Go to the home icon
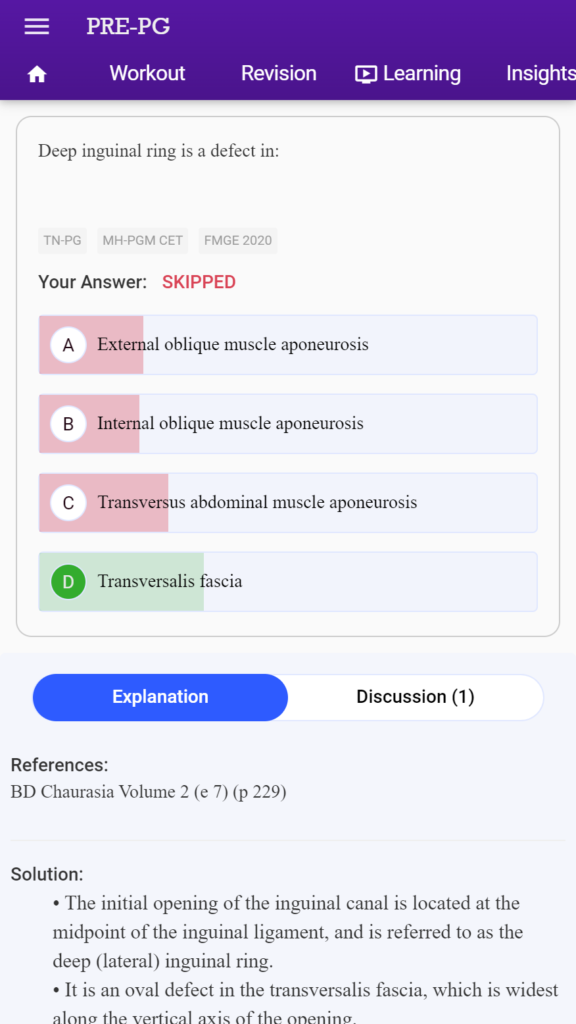Image resolution: width=576 pixels, height=1024 pixels. (37, 74)
